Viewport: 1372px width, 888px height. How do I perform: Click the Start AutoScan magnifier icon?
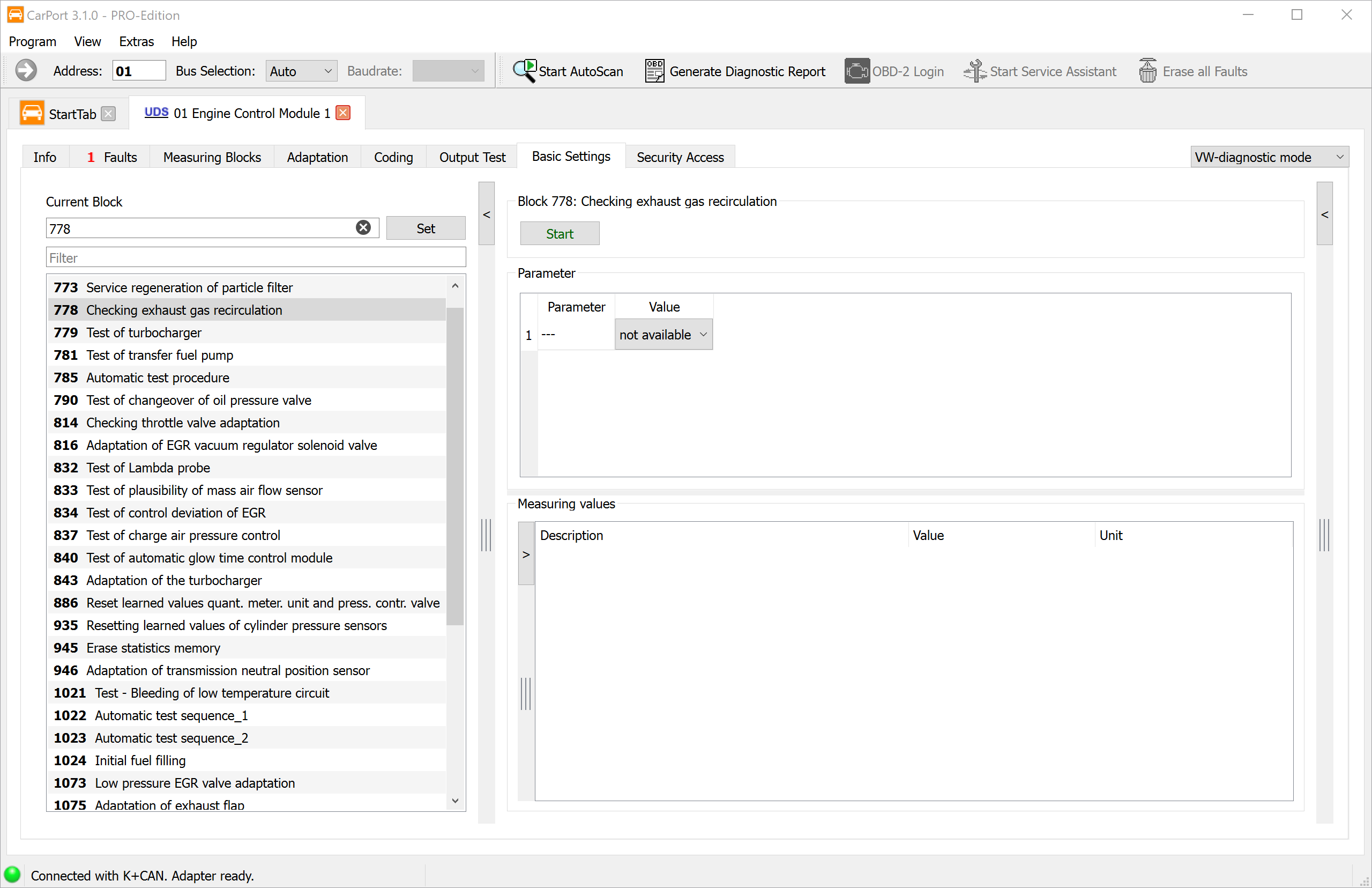pyautogui.click(x=524, y=71)
